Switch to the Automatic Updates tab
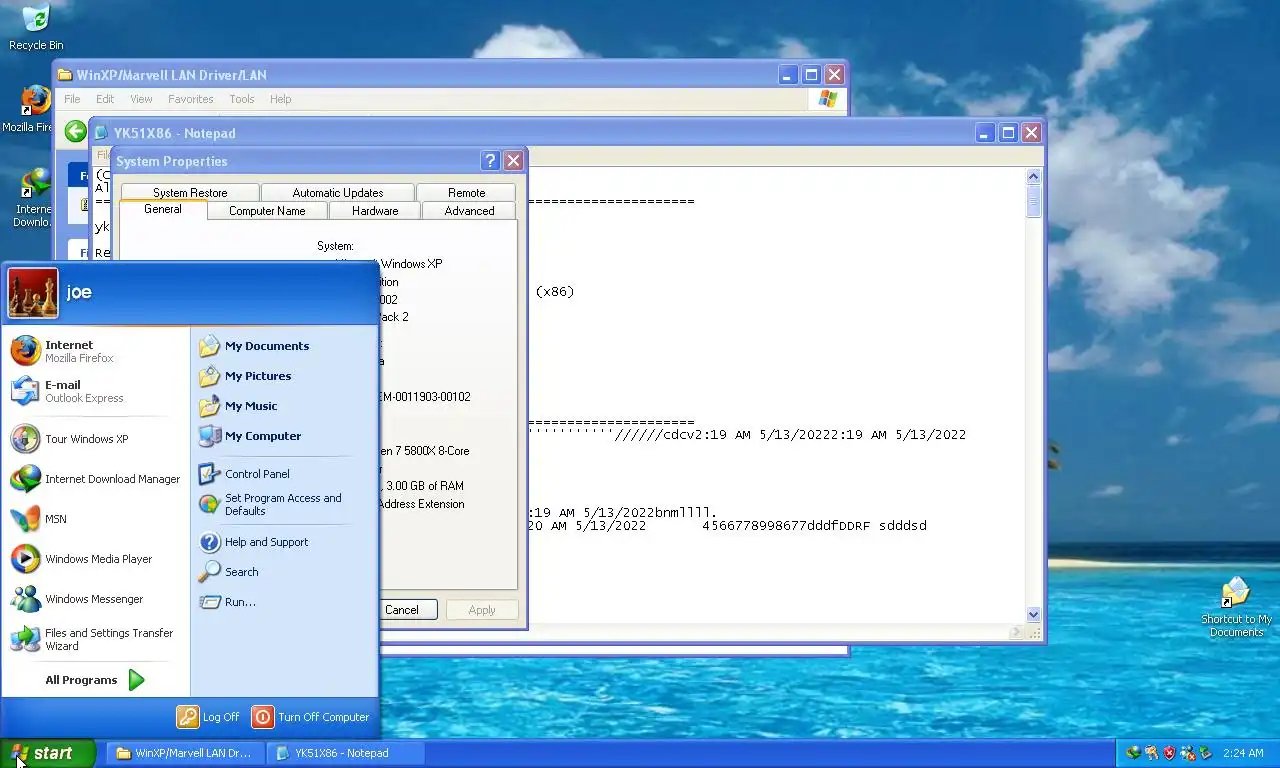1280x768 pixels. [x=338, y=193]
